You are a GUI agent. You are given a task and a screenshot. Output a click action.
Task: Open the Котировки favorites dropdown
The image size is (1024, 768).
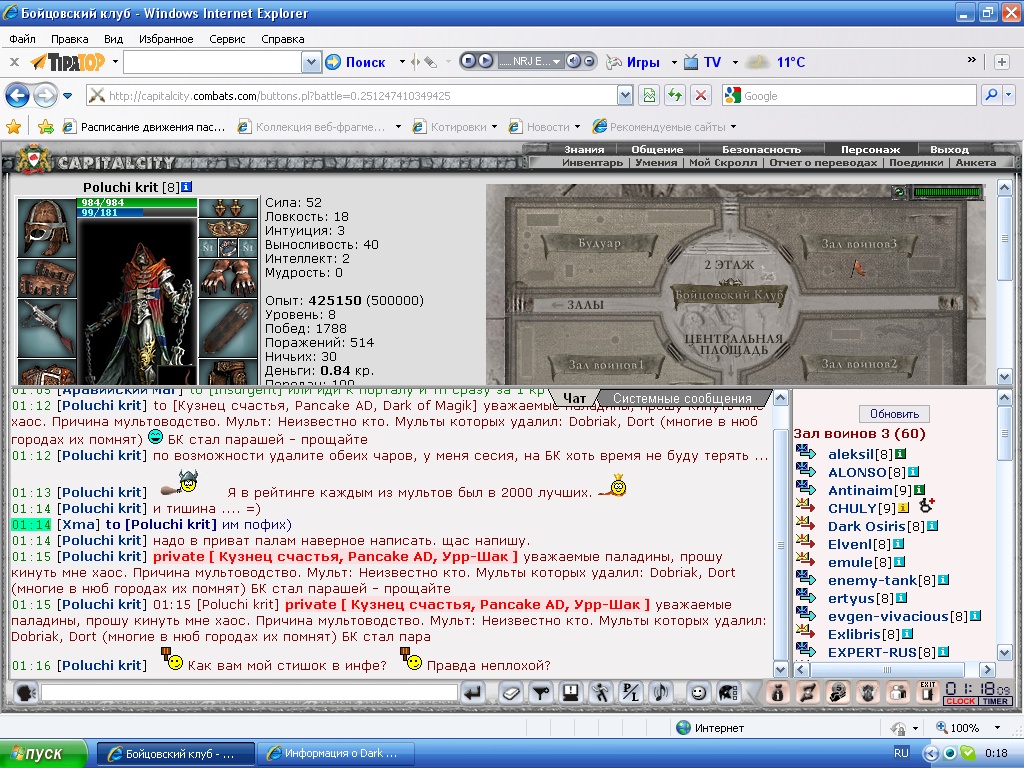[494, 127]
